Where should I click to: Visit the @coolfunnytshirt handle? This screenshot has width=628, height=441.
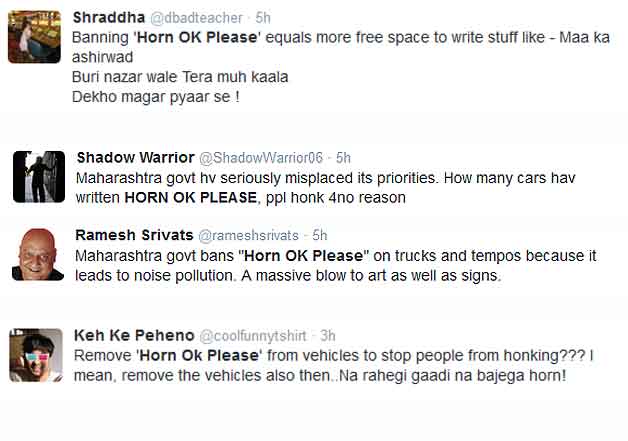pyautogui.click(x=253, y=336)
